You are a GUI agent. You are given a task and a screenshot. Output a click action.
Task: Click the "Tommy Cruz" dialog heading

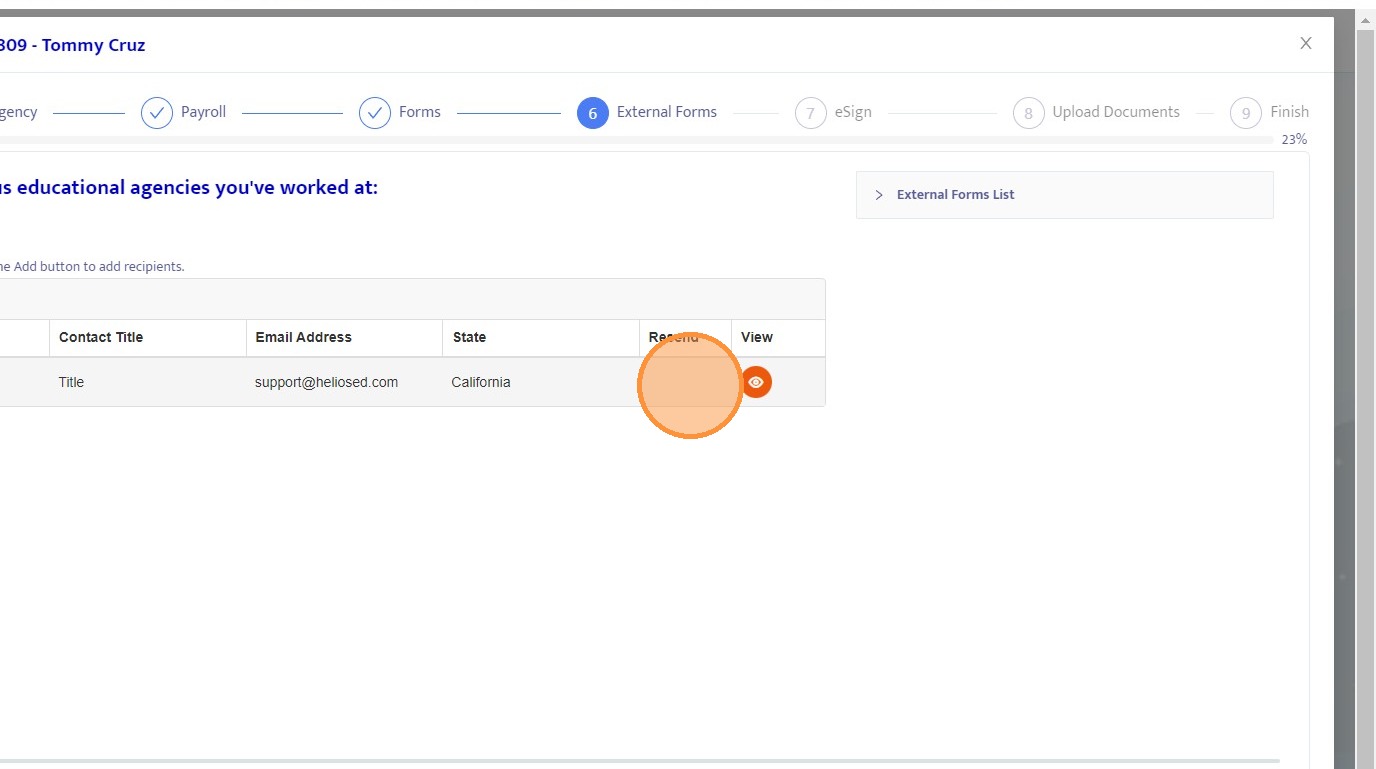coord(72,45)
